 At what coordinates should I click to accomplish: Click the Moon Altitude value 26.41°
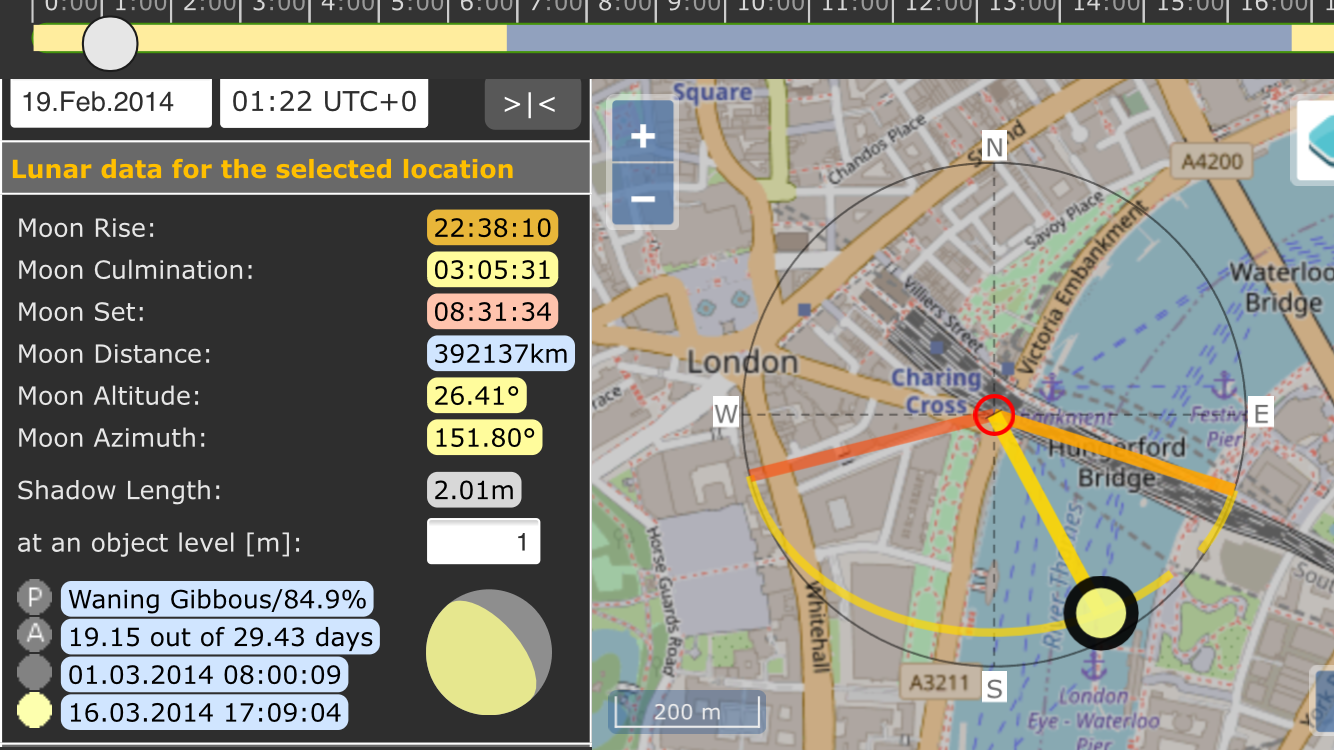click(477, 396)
